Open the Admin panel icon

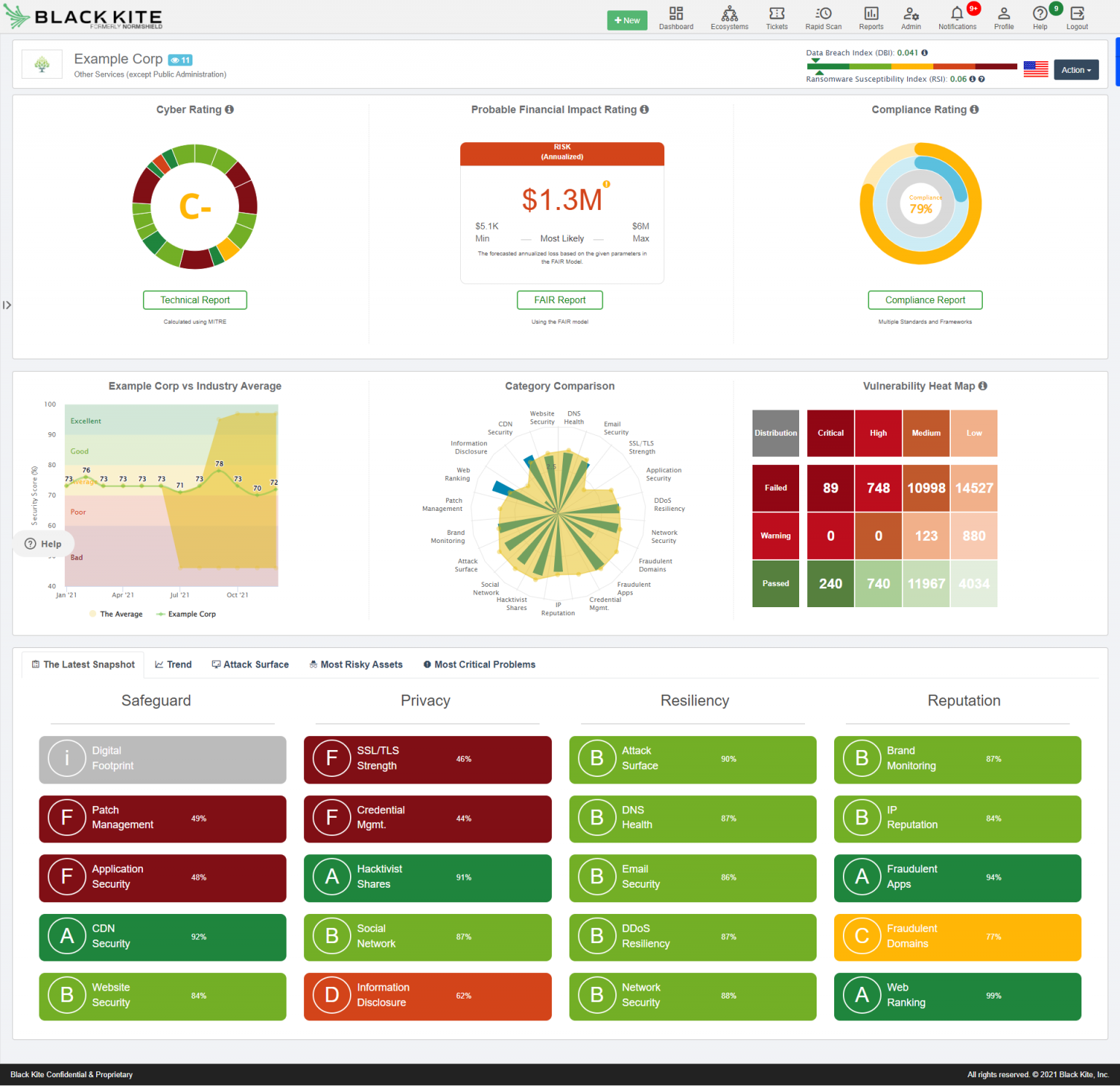coord(911,17)
